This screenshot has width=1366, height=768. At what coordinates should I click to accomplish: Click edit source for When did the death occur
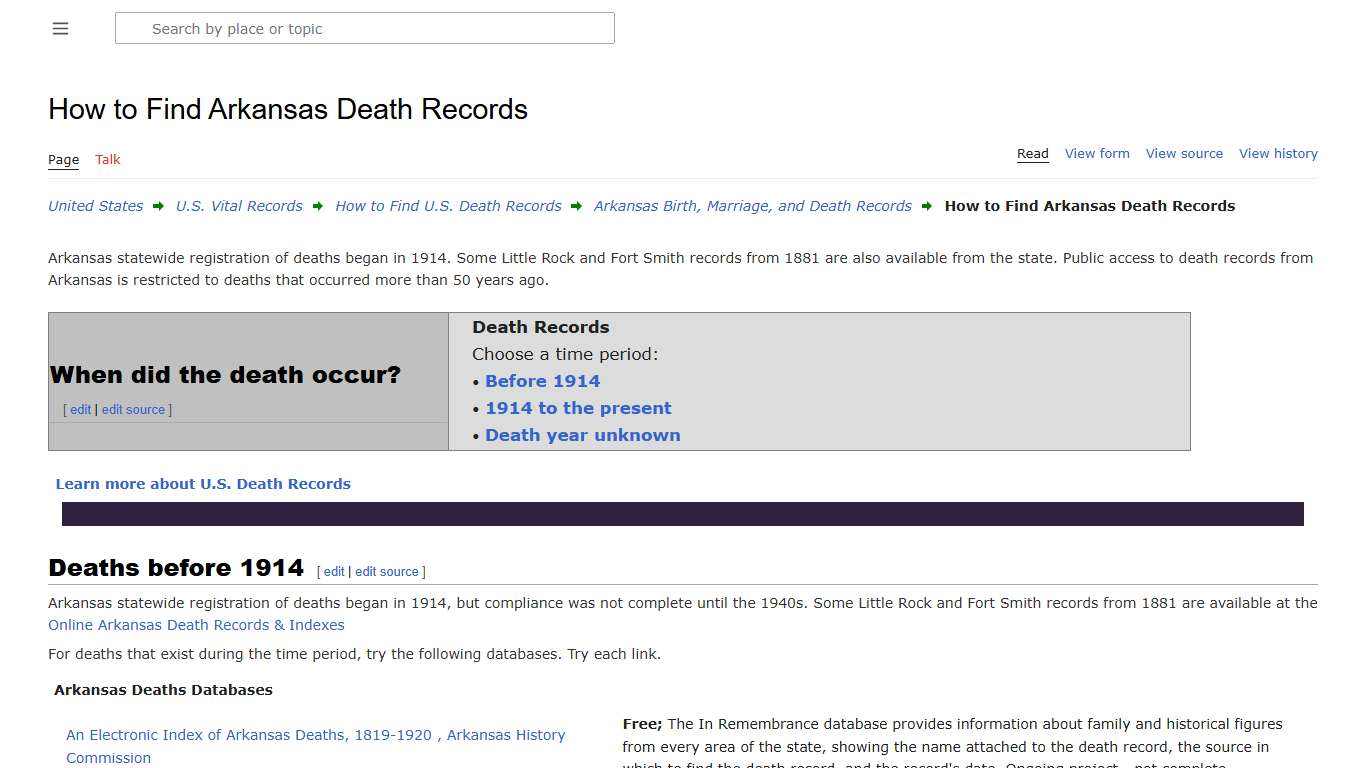pos(133,409)
